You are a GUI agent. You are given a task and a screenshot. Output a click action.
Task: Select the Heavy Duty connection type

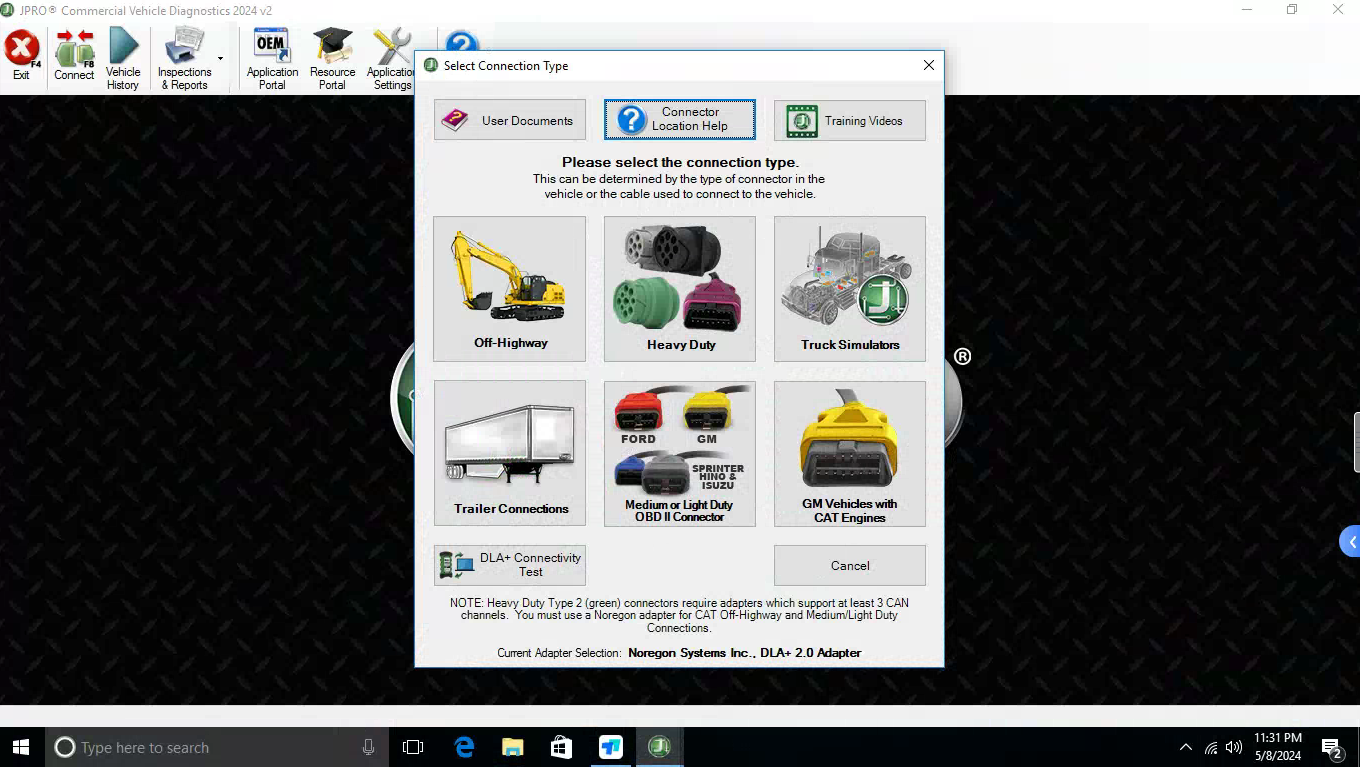[680, 289]
